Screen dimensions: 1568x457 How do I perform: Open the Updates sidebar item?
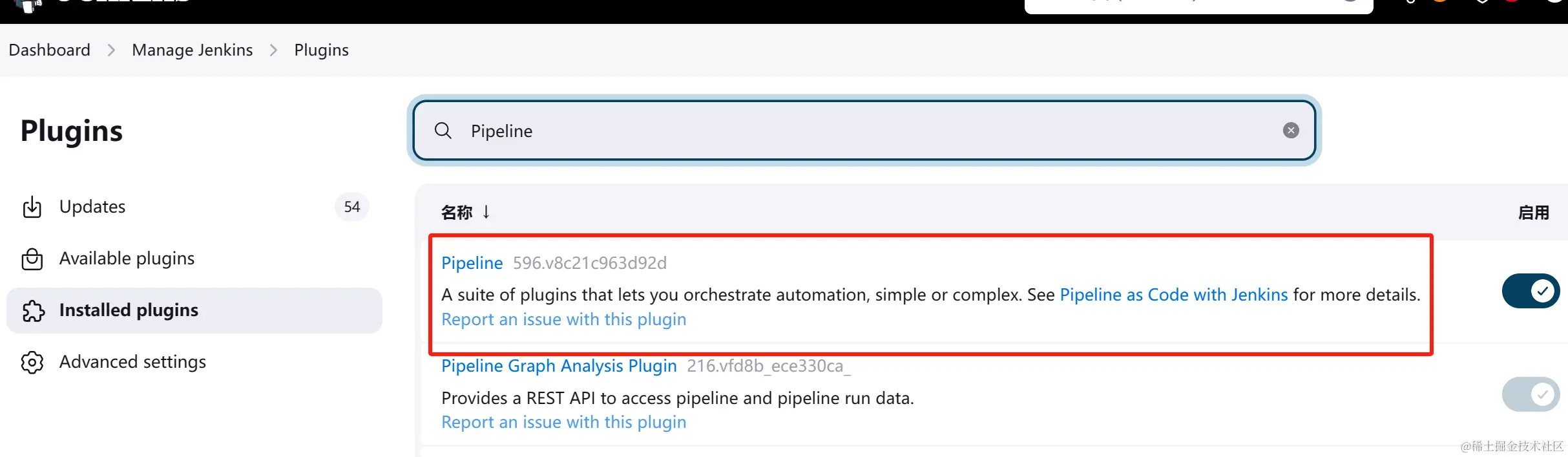[92, 207]
